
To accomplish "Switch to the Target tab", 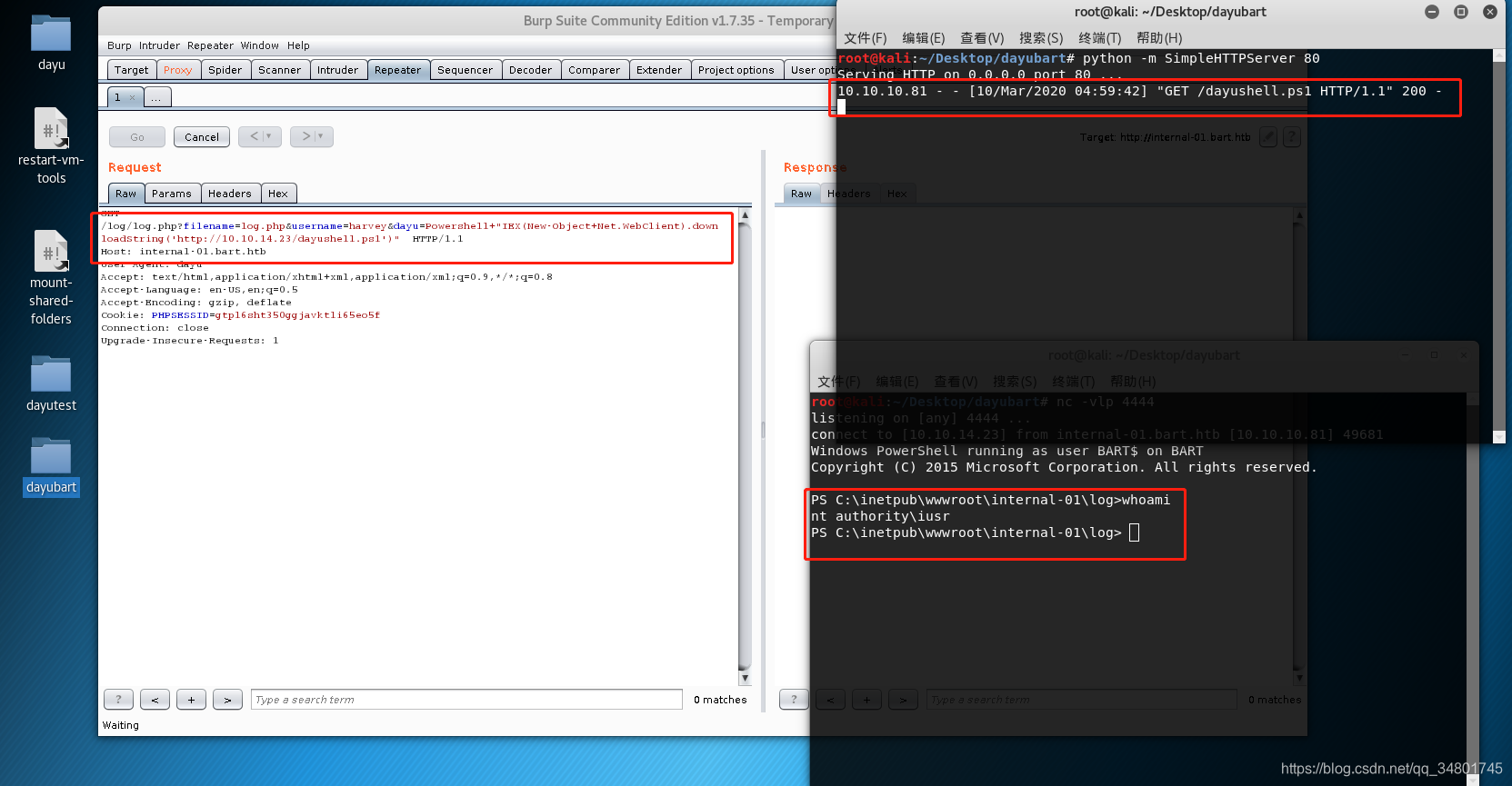I will pyautogui.click(x=131, y=70).
